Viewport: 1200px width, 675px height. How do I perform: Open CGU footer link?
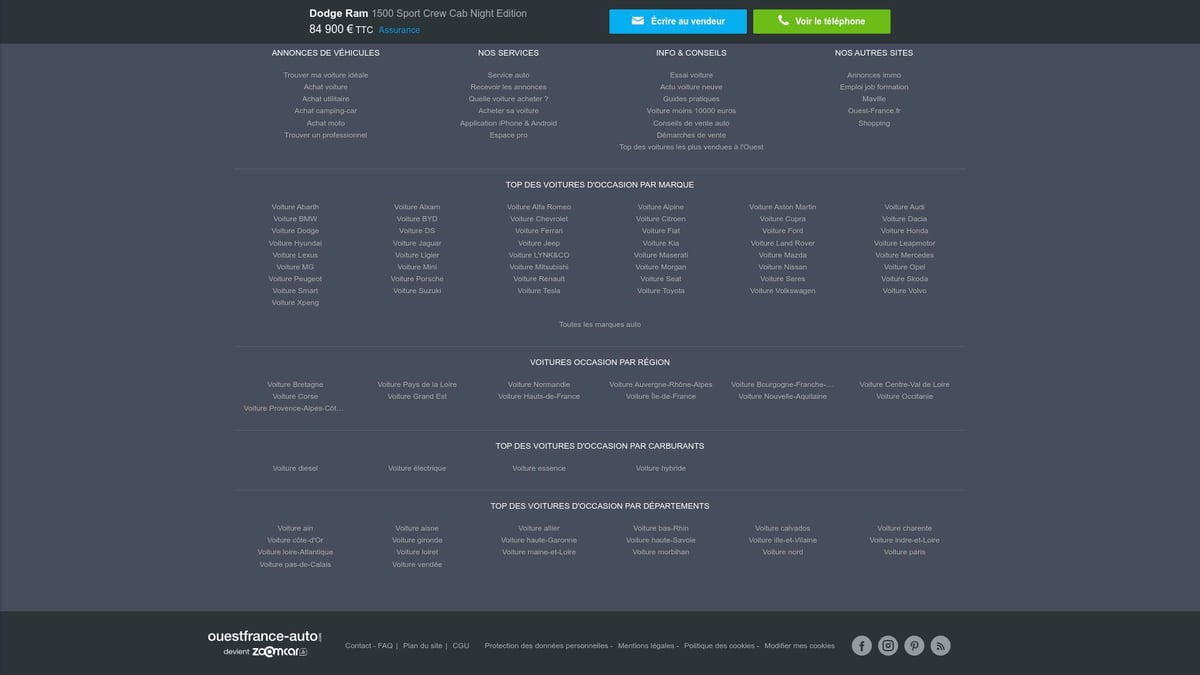461,646
